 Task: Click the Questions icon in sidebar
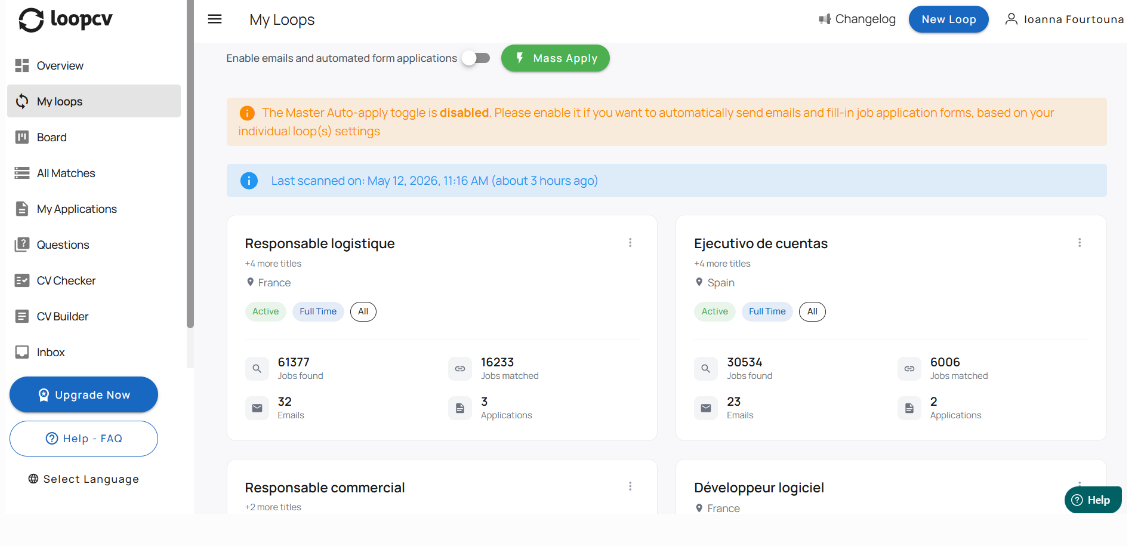[x=22, y=244]
